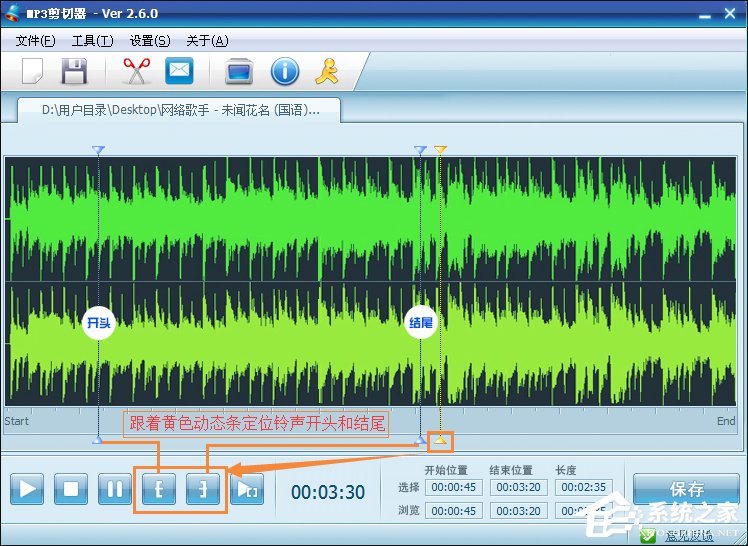Screen dimensions: 748x546
Task: Open the 文件(F) menu
Action: [x=36, y=41]
